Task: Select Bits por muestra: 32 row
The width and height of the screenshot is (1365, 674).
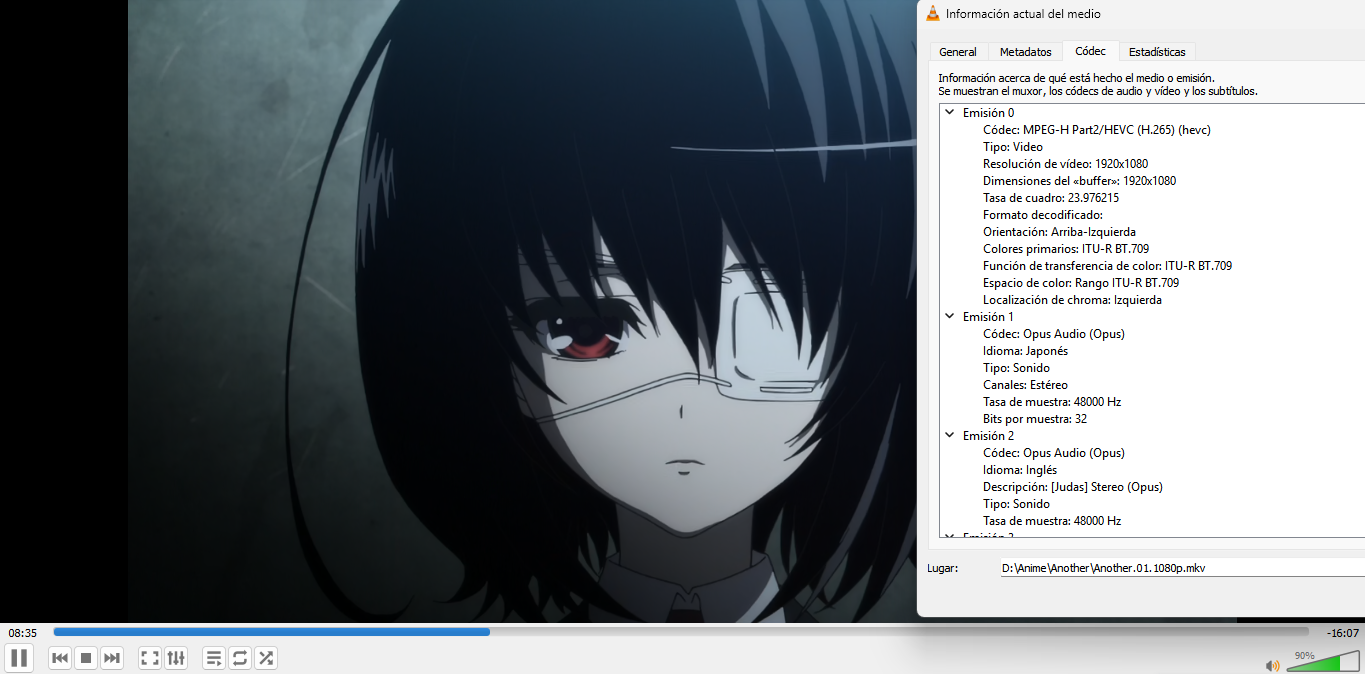Action: pyautogui.click(x=1035, y=419)
